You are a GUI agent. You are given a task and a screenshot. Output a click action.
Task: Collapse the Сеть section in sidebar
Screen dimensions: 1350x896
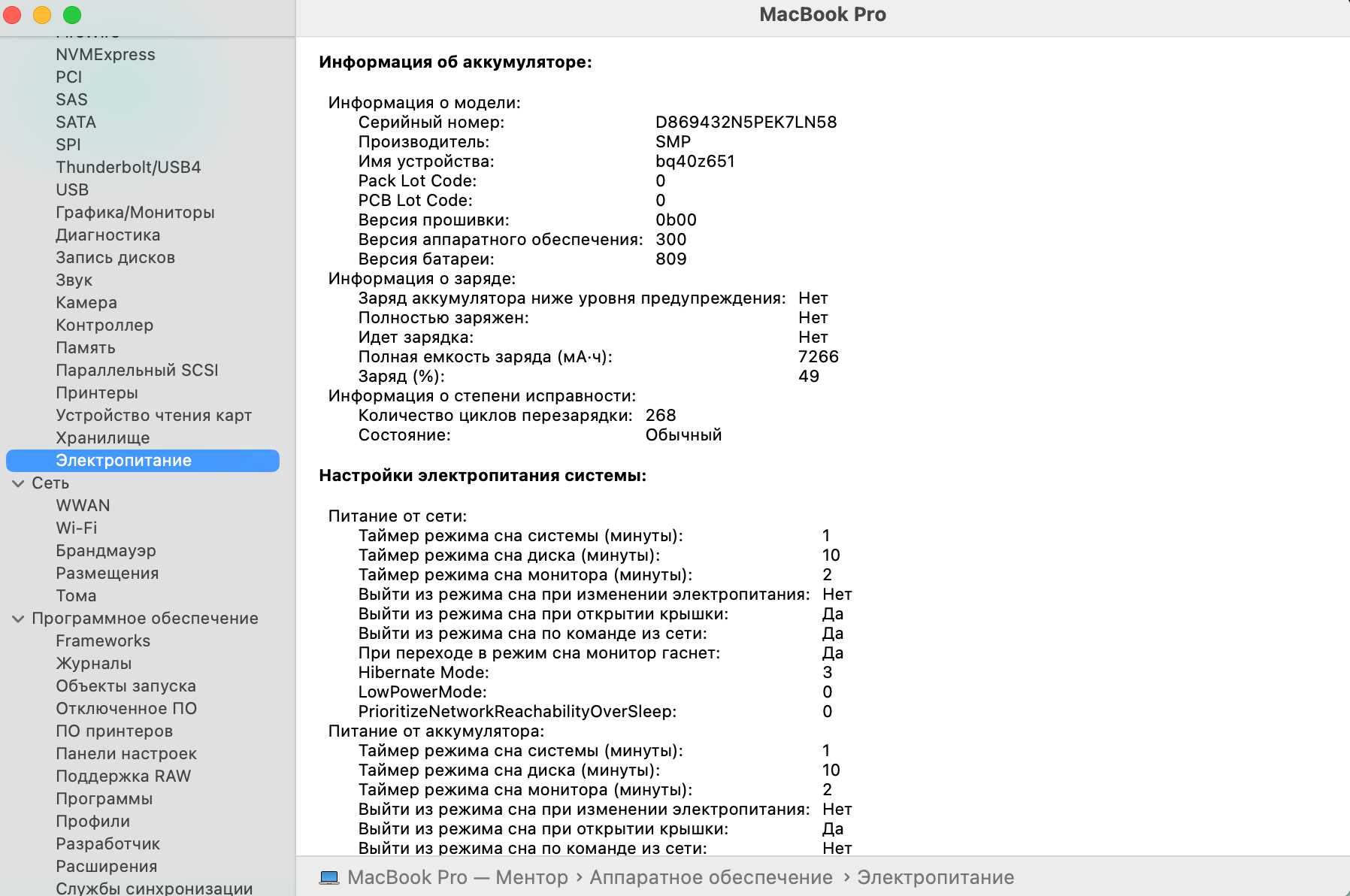[x=18, y=483]
